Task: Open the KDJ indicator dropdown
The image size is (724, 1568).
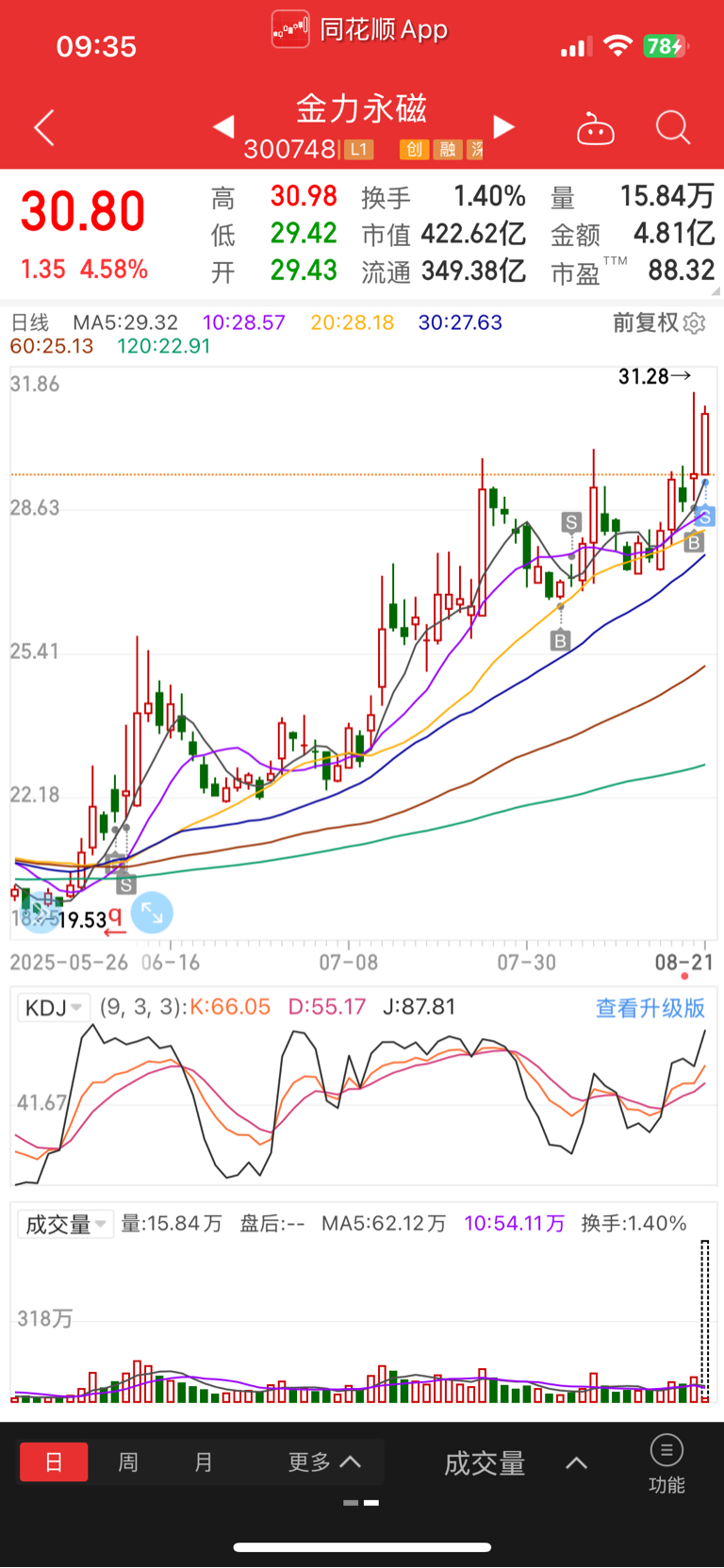Action: (x=54, y=1008)
